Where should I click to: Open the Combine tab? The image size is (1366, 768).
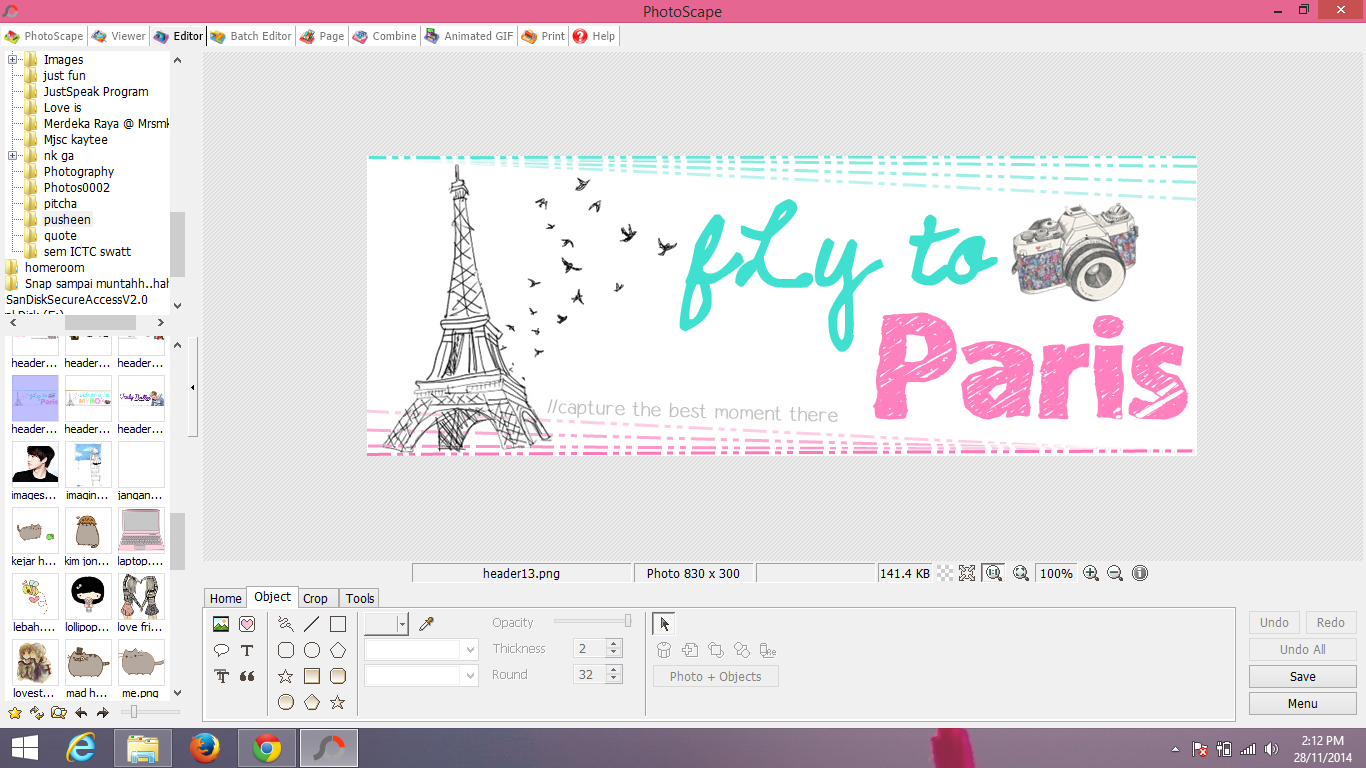[x=384, y=36]
